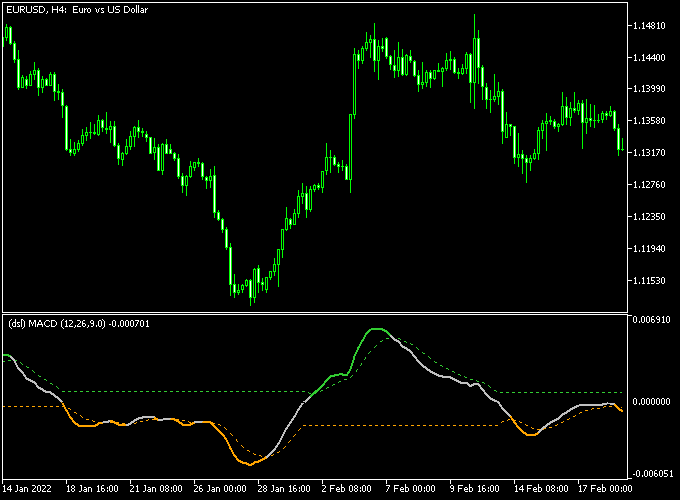The height and width of the screenshot is (500, 680).
Task: Click the MACD line's green peak
Action: 377,330
